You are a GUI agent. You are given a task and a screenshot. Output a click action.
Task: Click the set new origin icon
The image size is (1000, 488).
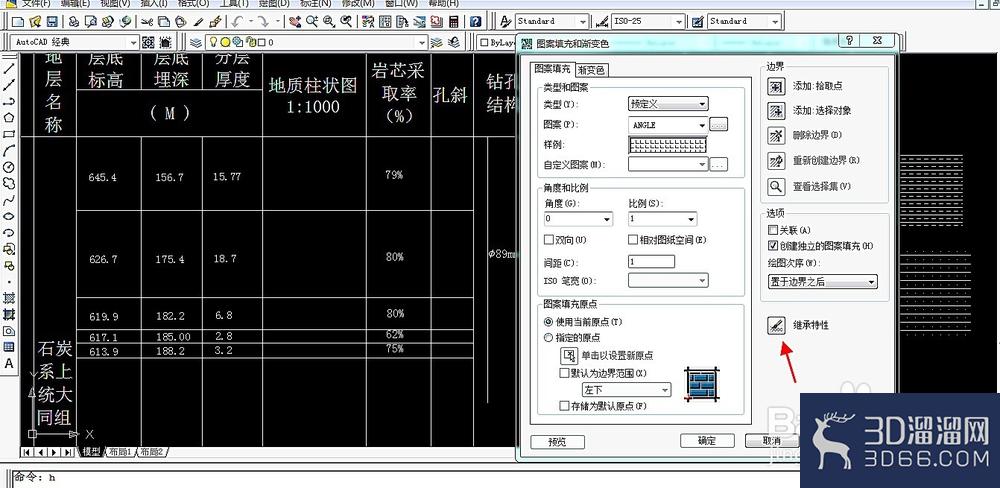point(568,355)
